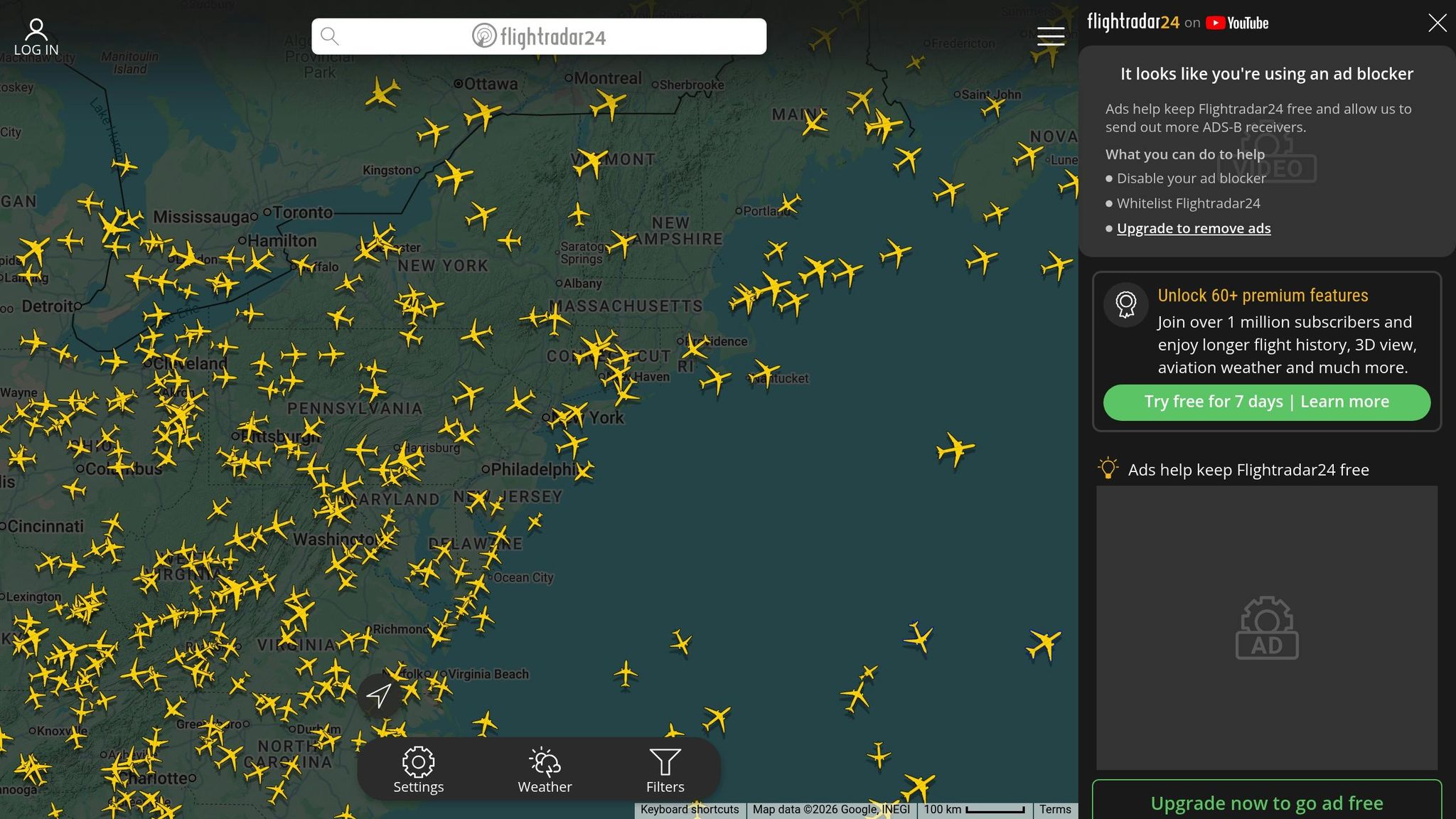This screenshot has width=1456, height=819.
Task: Open the Upgrade to remove ads link
Action: [1193, 228]
